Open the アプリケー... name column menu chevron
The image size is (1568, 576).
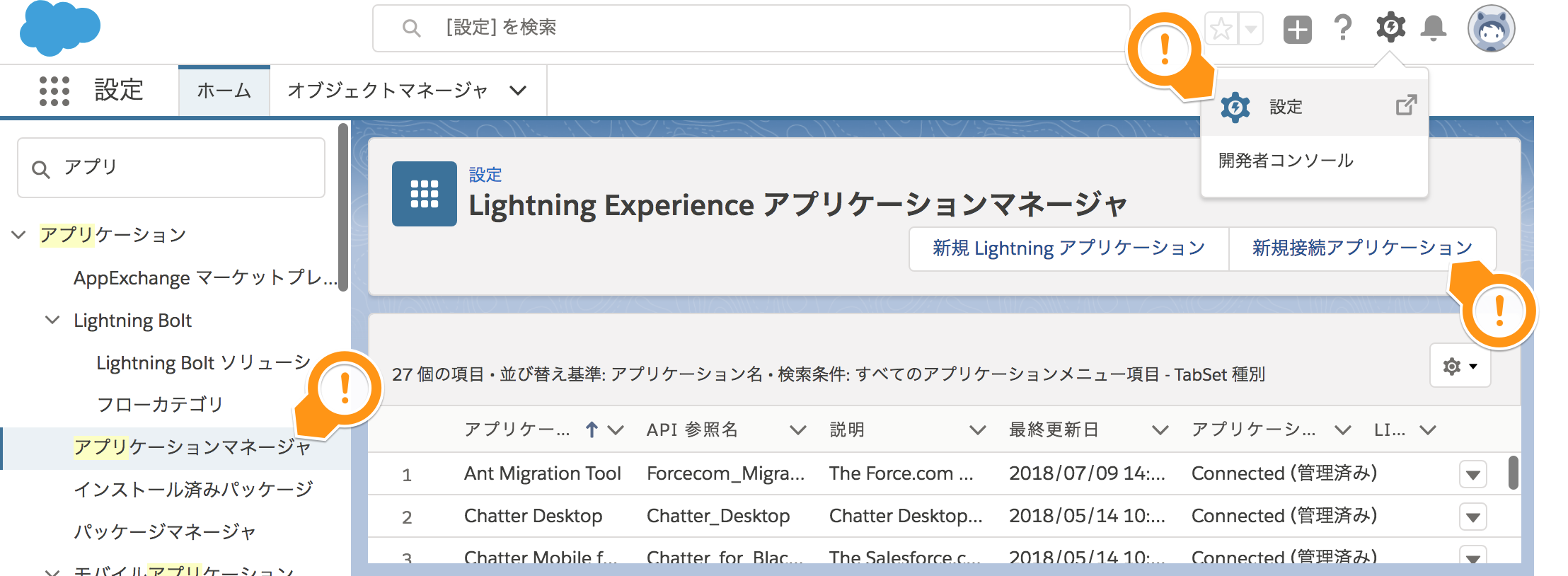pos(616,430)
